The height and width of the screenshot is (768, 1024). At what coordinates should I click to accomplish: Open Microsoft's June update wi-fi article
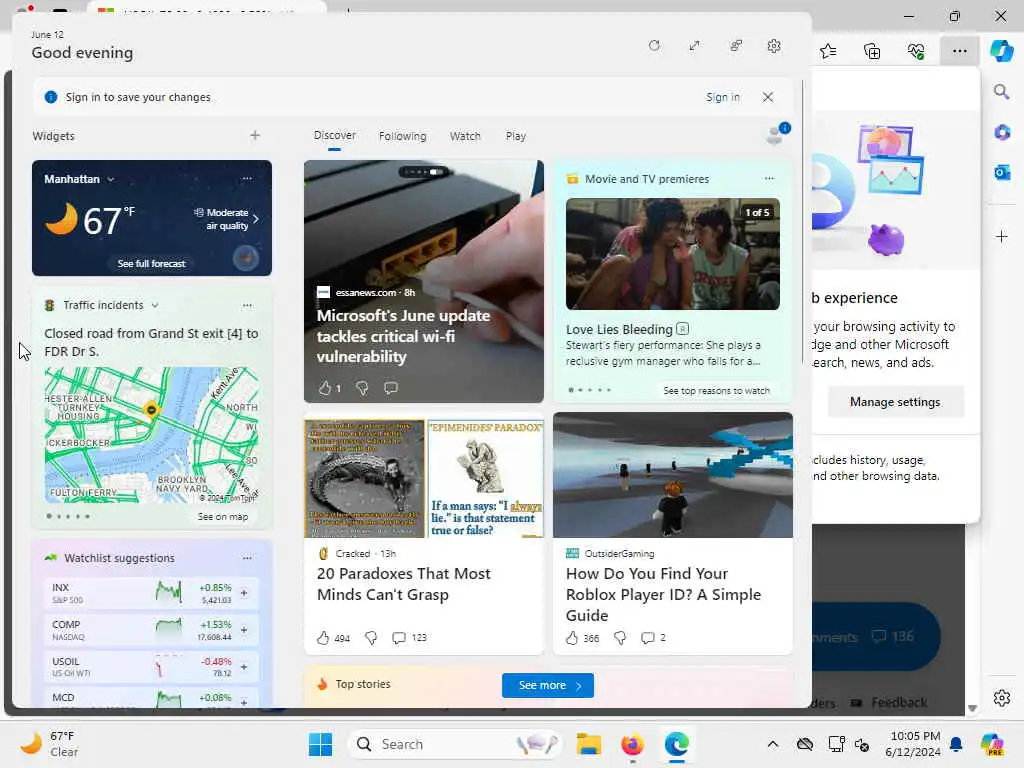404,336
